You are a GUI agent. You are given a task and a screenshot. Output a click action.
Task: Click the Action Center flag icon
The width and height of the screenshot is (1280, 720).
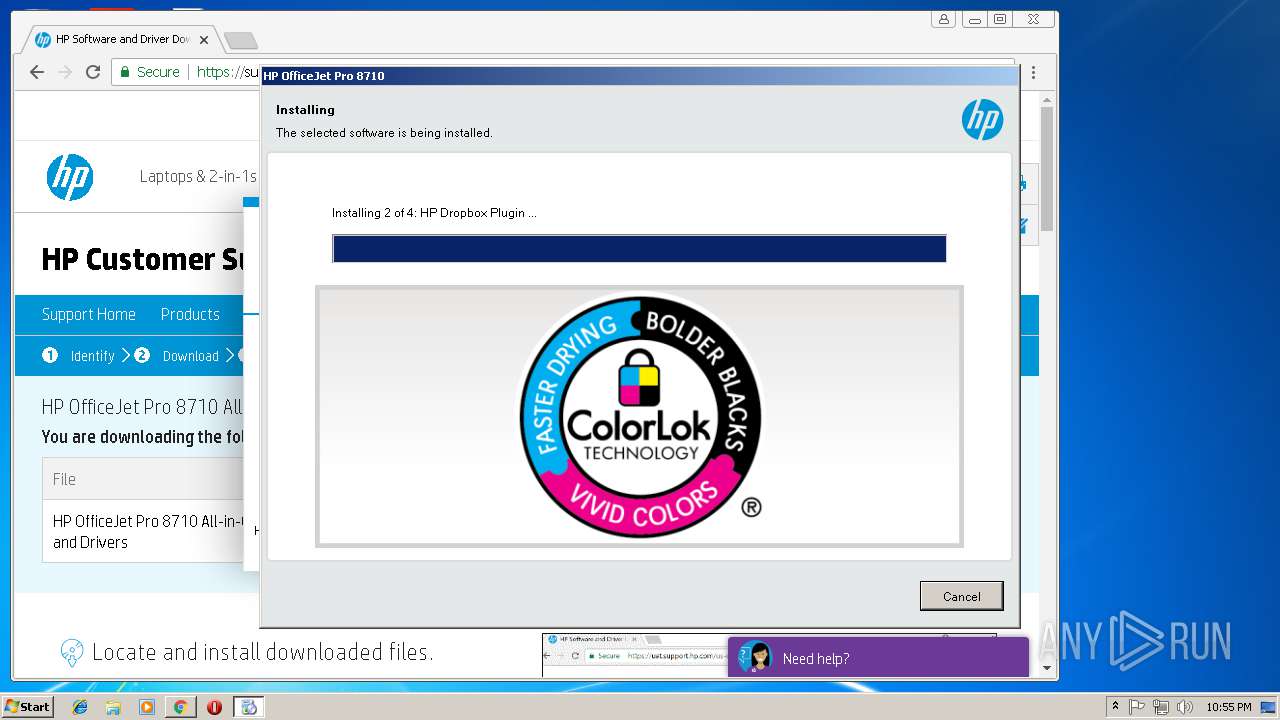click(1137, 707)
